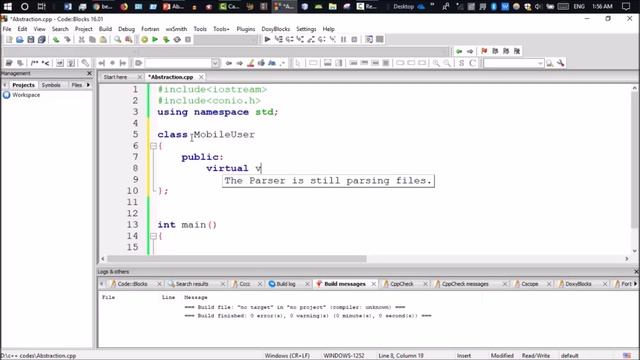This screenshot has height=360, width=640.
Task: Open the Debug menu
Action: (x=127, y=29)
